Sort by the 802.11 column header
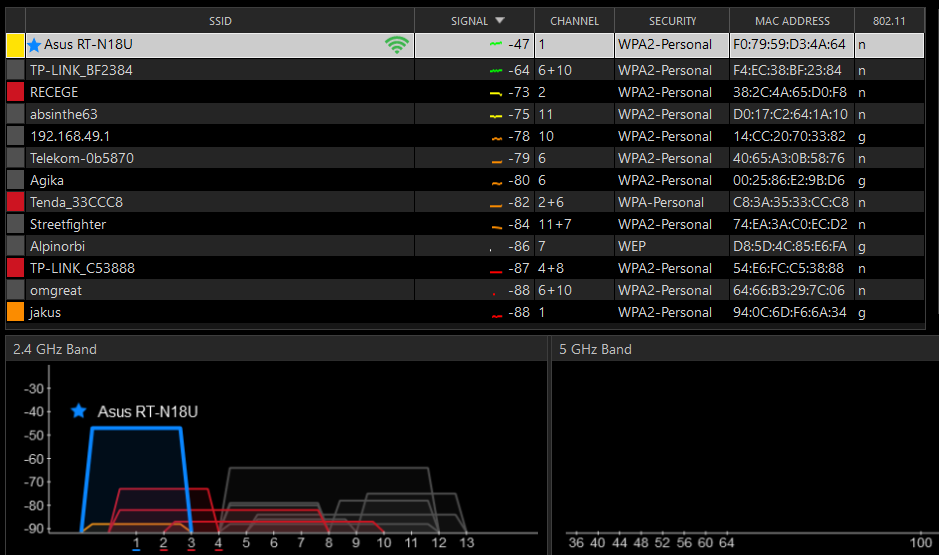This screenshot has width=939, height=555. point(889,21)
